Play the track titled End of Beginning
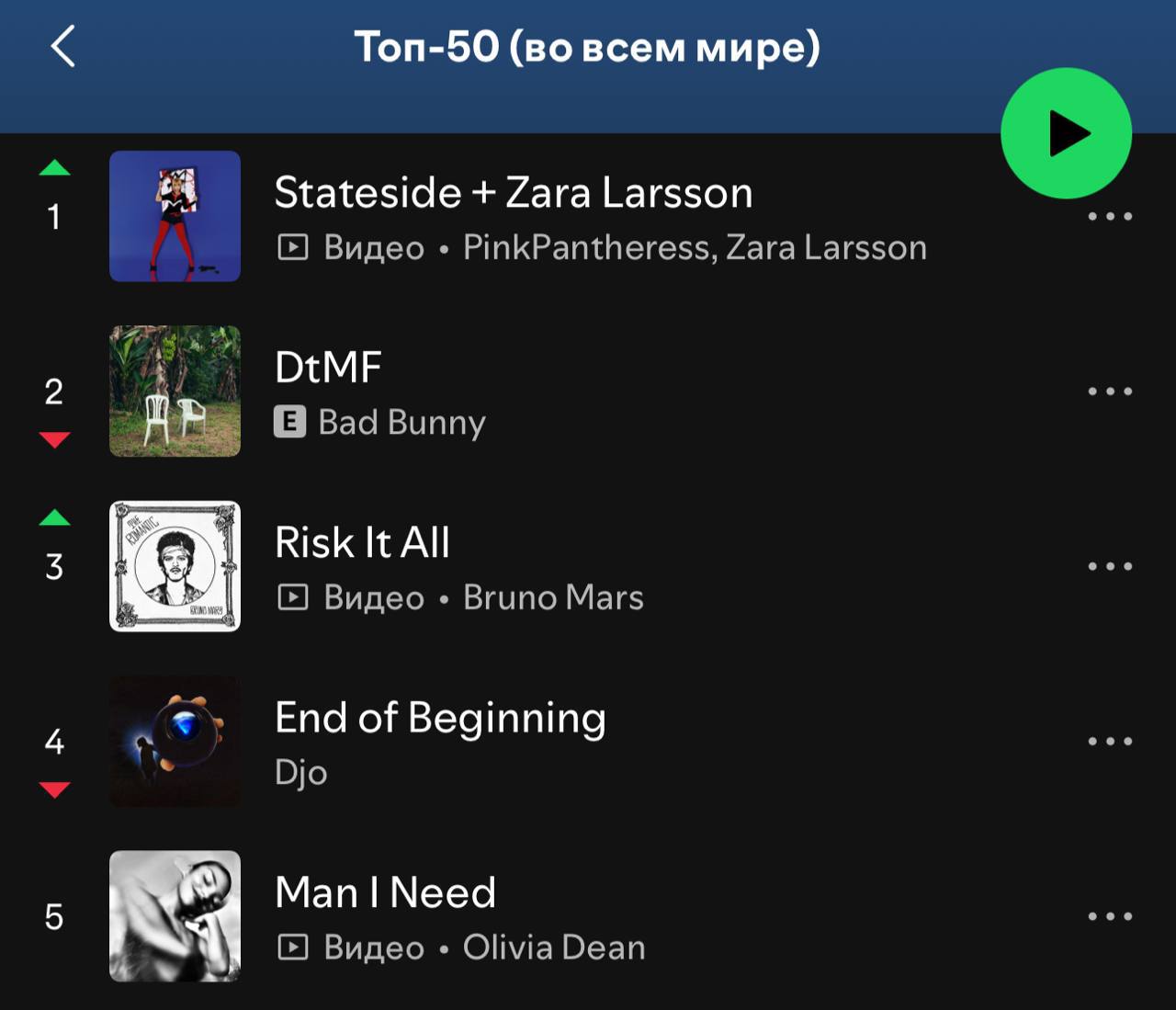 [x=440, y=719]
